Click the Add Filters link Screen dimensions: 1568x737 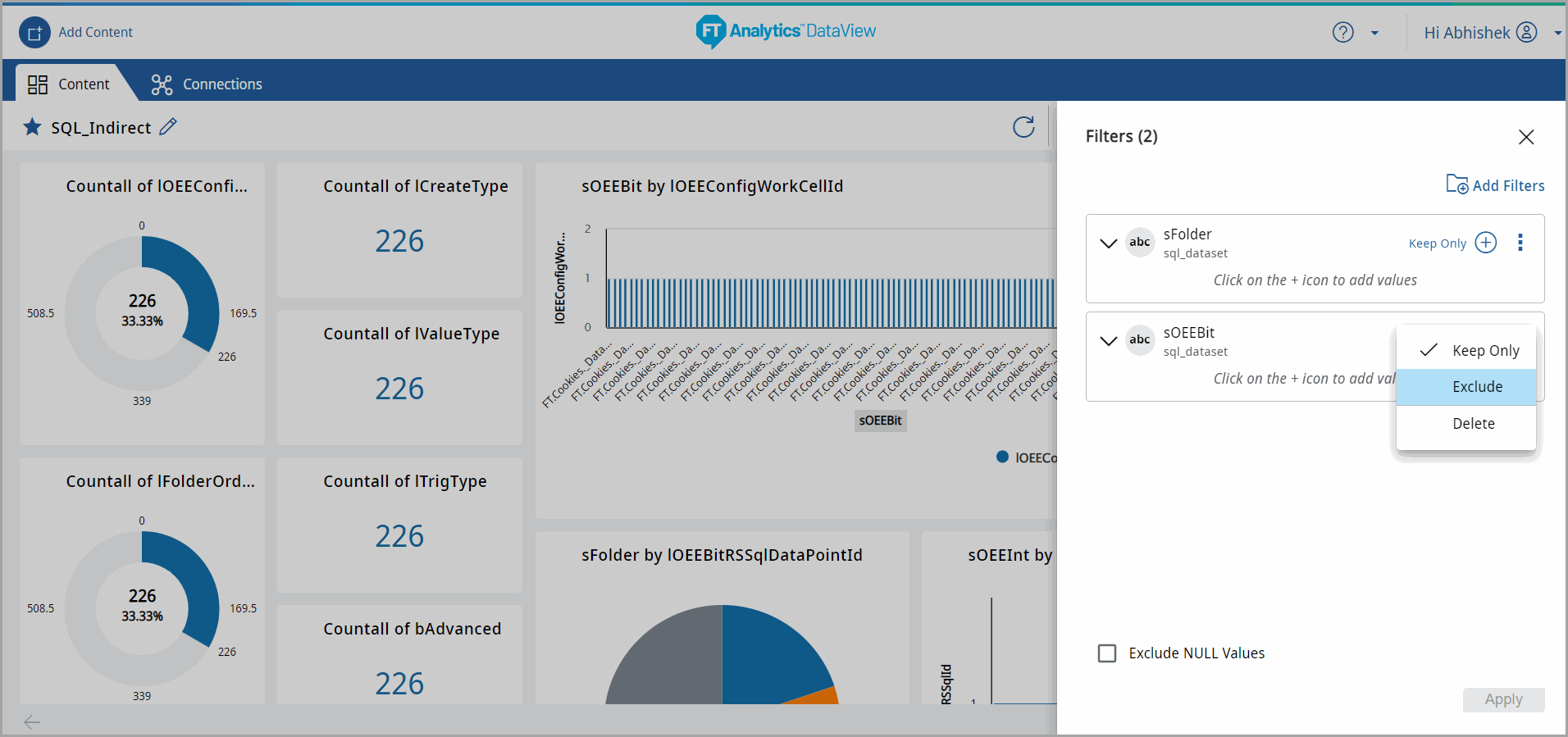click(1495, 185)
